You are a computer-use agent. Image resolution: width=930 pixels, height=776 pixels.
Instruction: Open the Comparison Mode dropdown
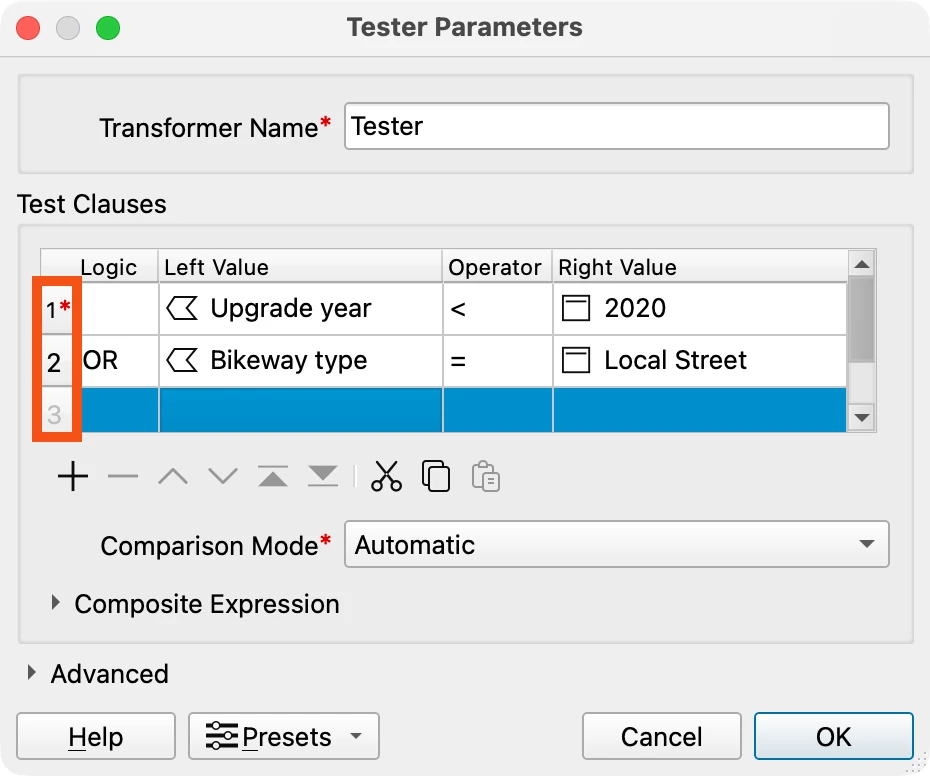616,544
